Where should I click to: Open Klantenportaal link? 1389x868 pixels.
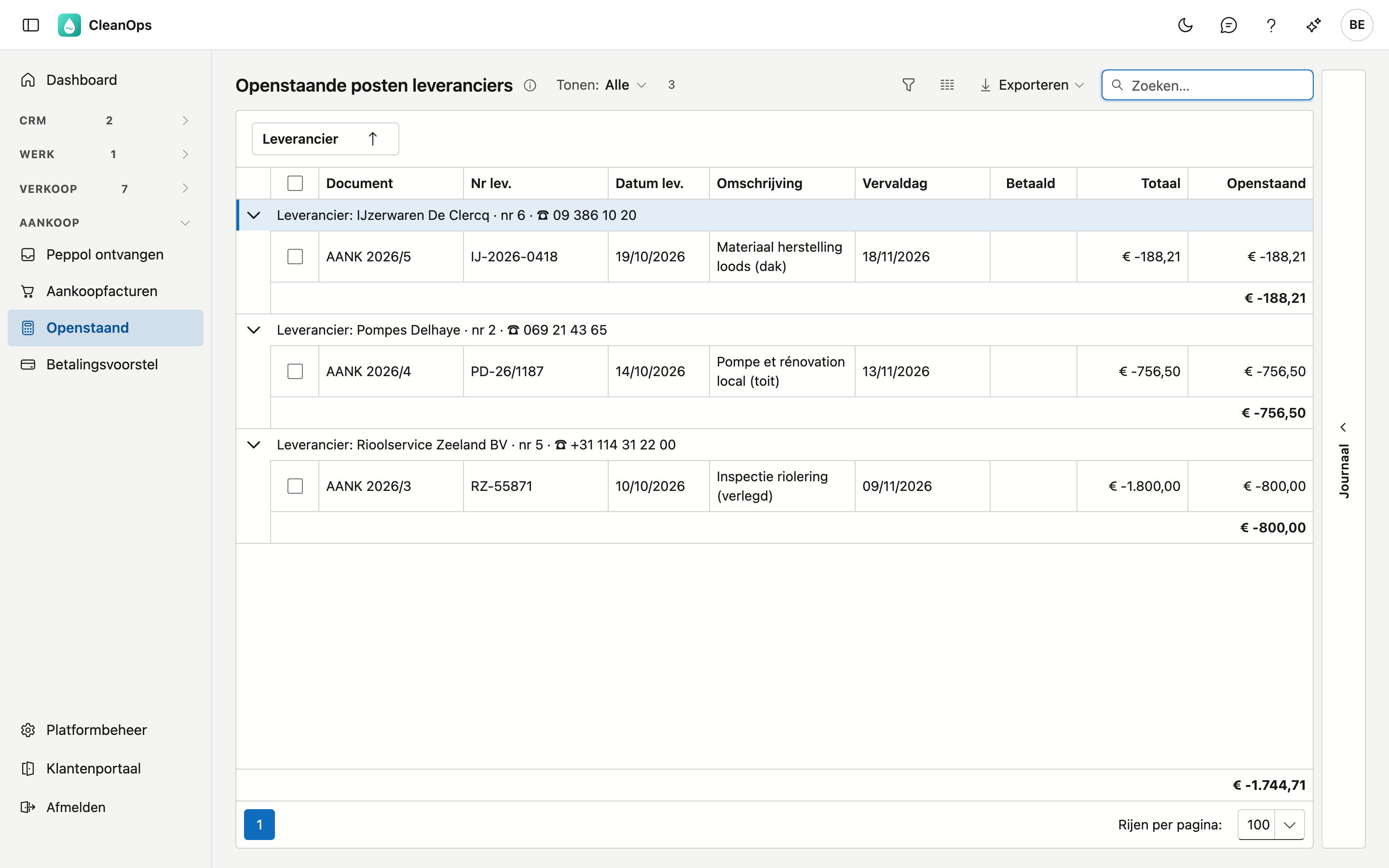click(106, 768)
